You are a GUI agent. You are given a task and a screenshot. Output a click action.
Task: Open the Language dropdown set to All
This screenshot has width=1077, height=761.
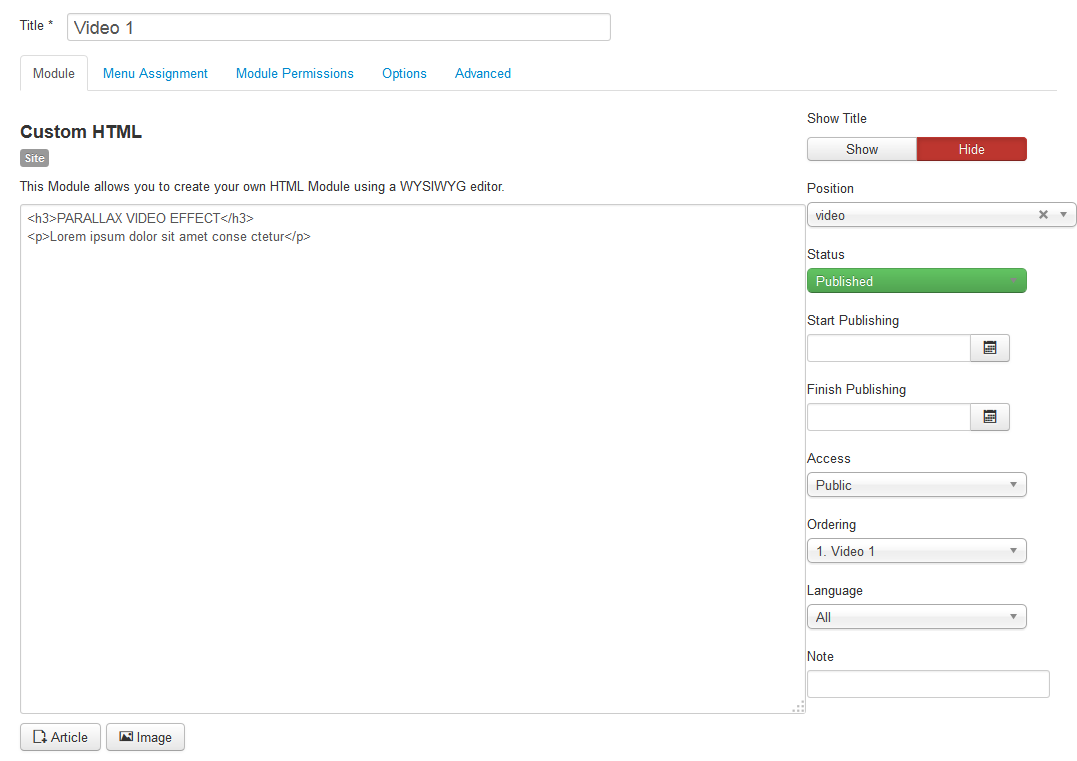[916, 617]
